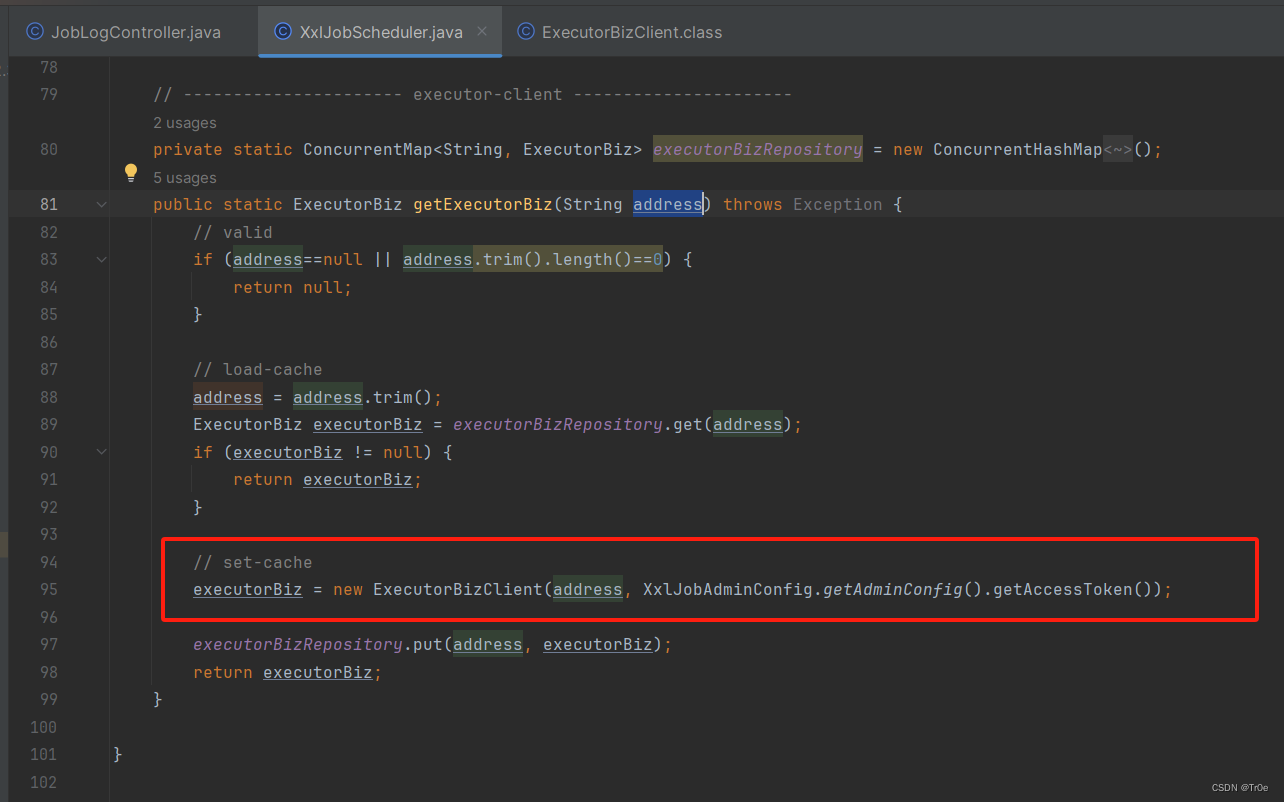Open ExecutorBizClient.class tab

[620, 32]
